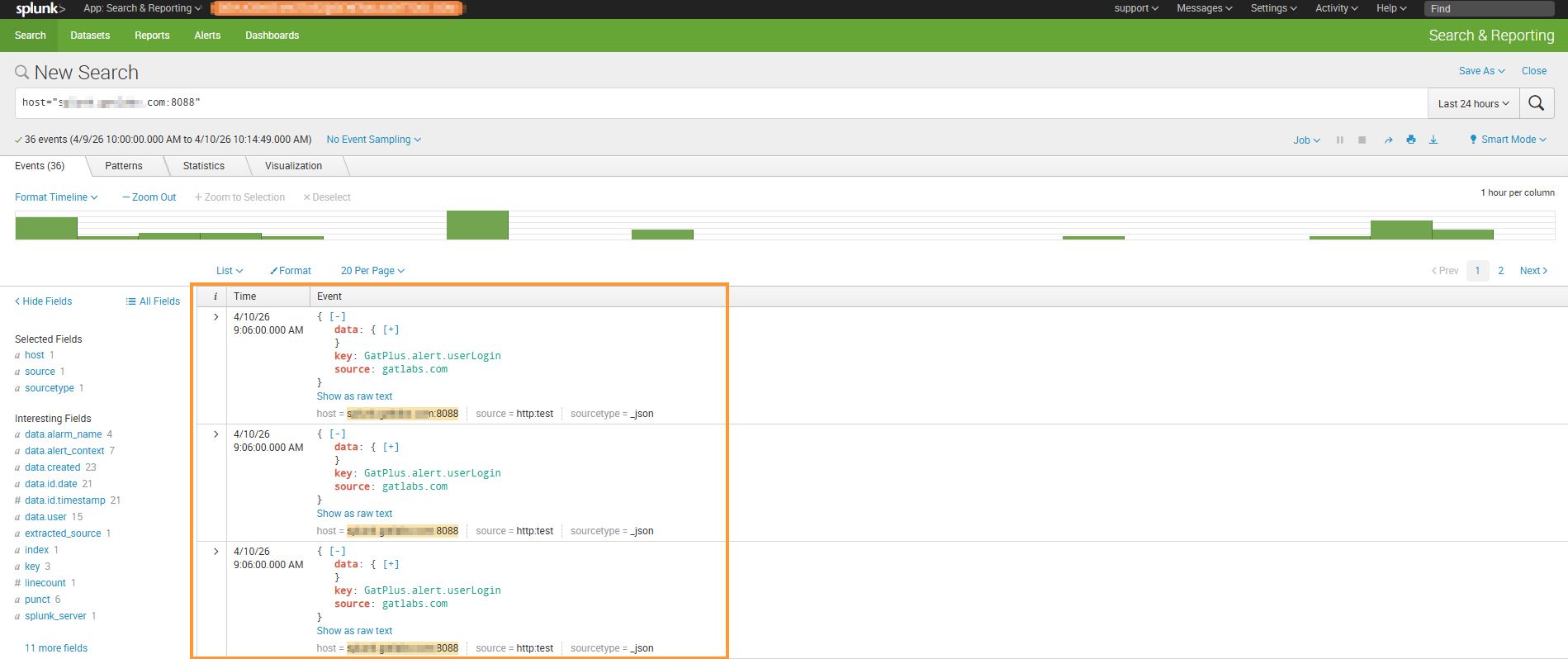Open splunk_server field details

(x=55, y=616)
